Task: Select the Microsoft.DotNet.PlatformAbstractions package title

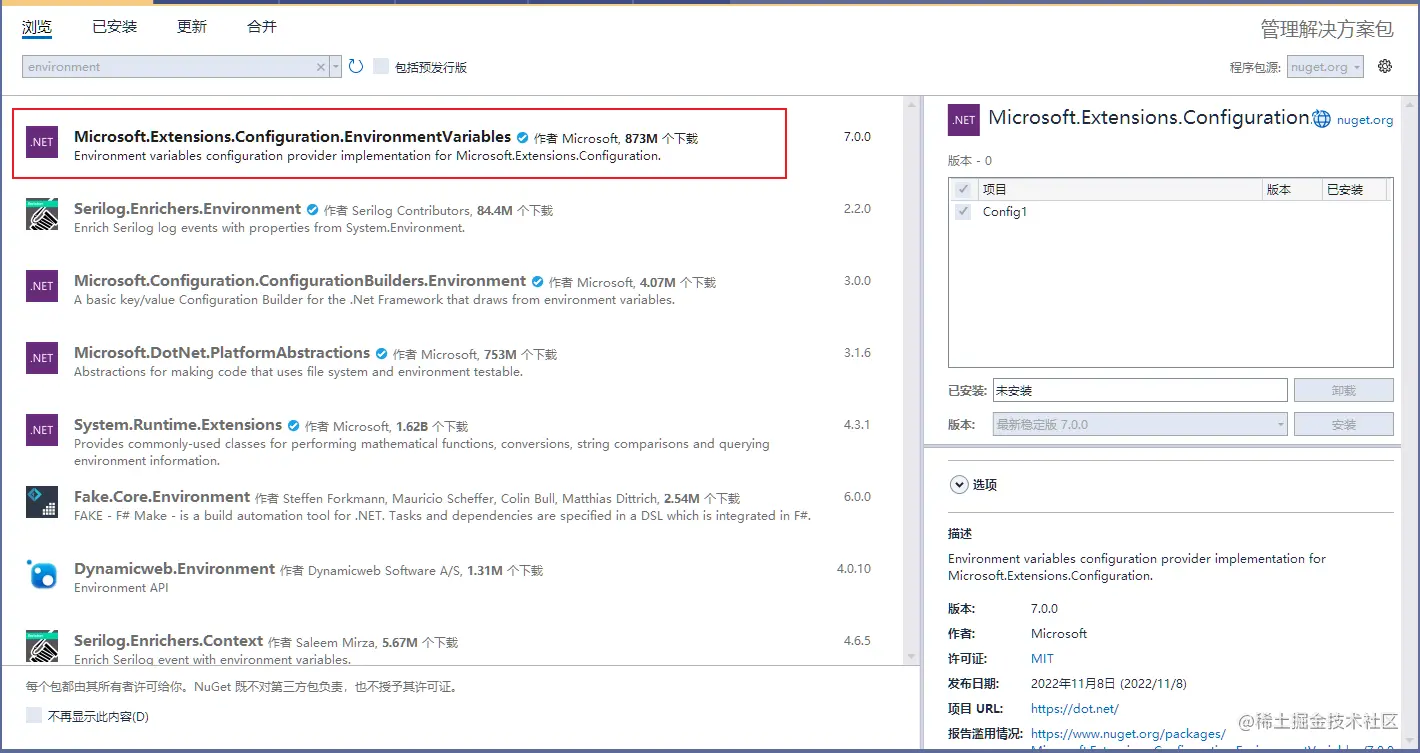Action: tap(222, 353)
